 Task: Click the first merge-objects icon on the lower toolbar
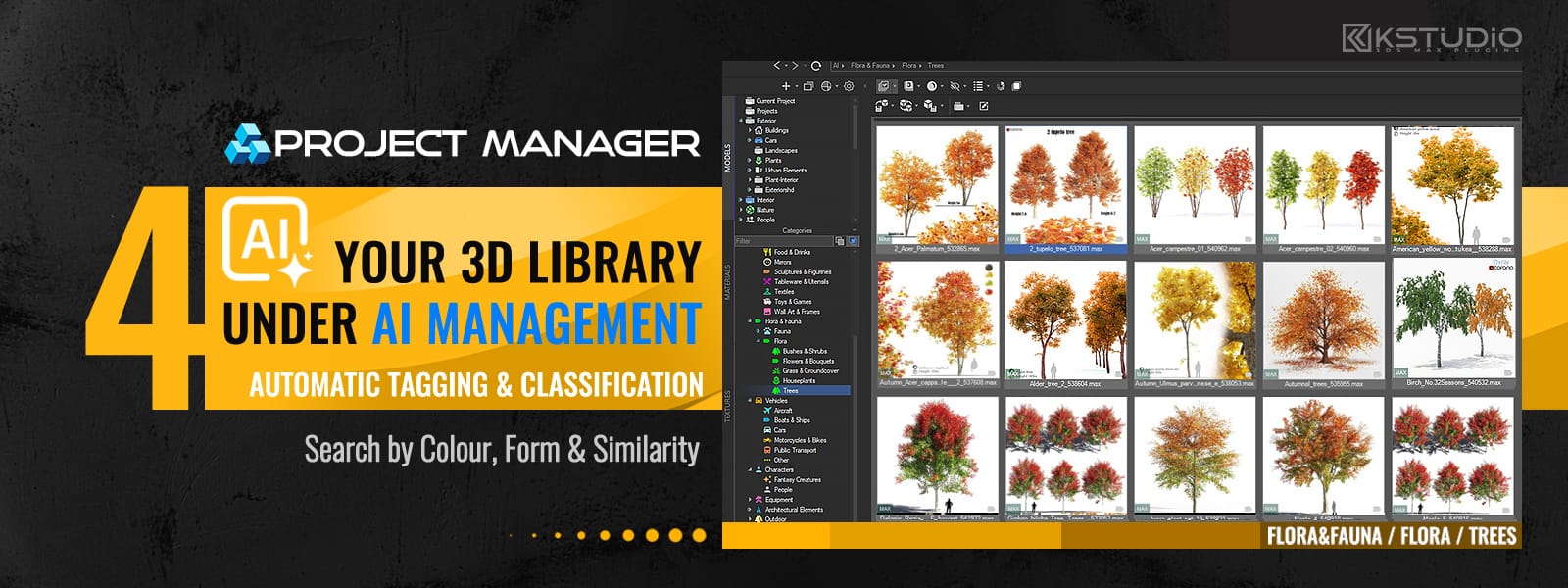point(881,106)
